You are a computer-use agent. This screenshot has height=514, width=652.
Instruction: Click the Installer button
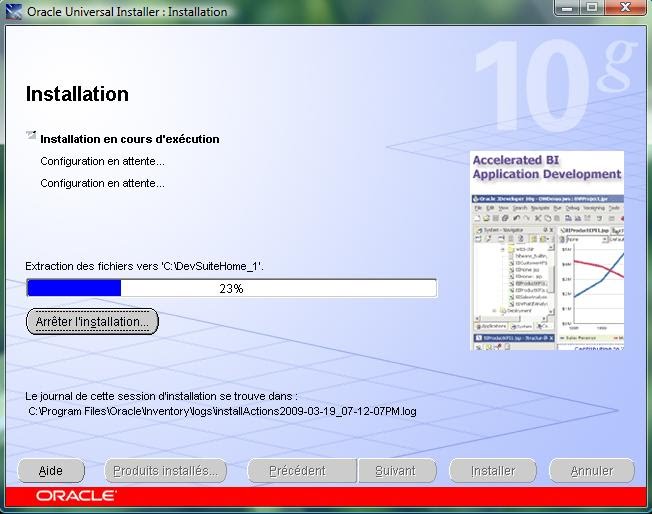[x=493, y=471]
